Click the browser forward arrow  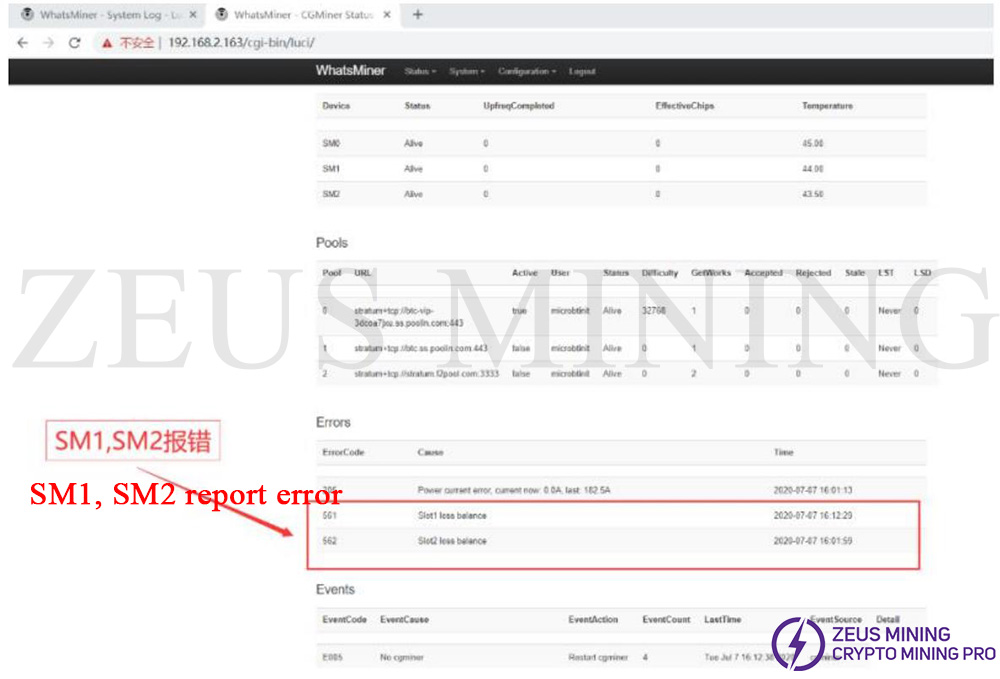48,43
